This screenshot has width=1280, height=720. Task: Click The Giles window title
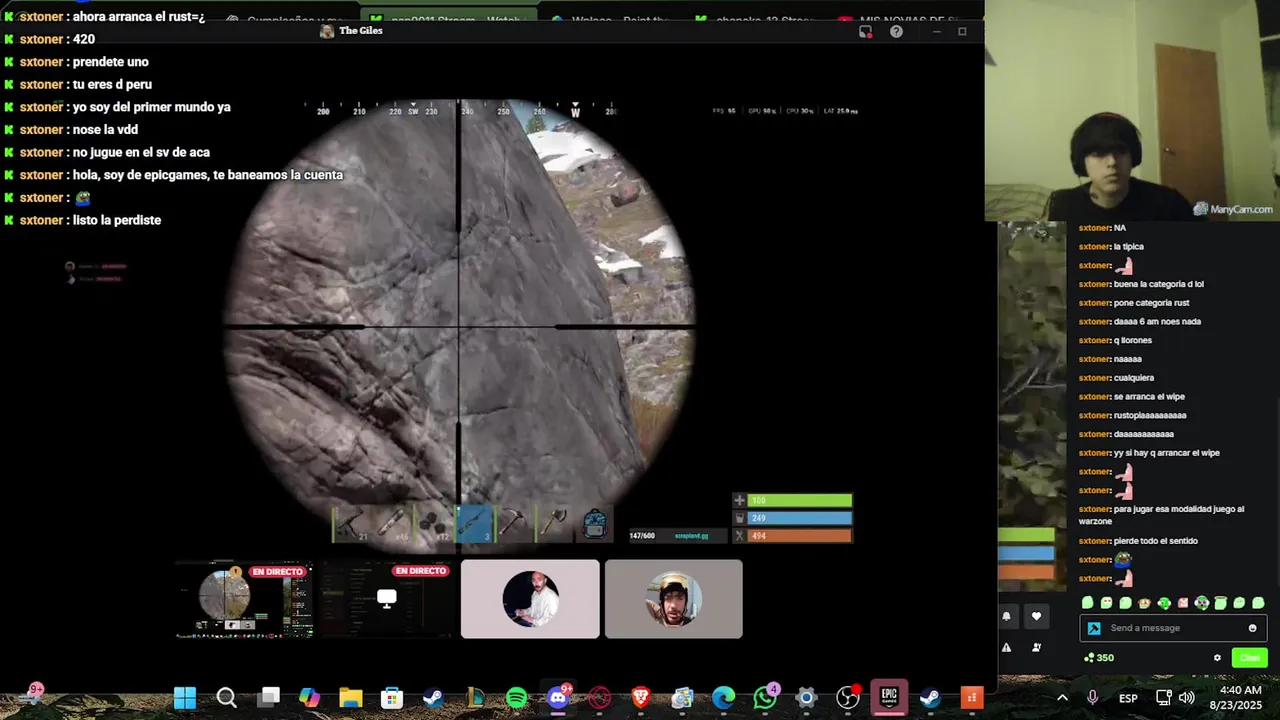coord(361,31)
